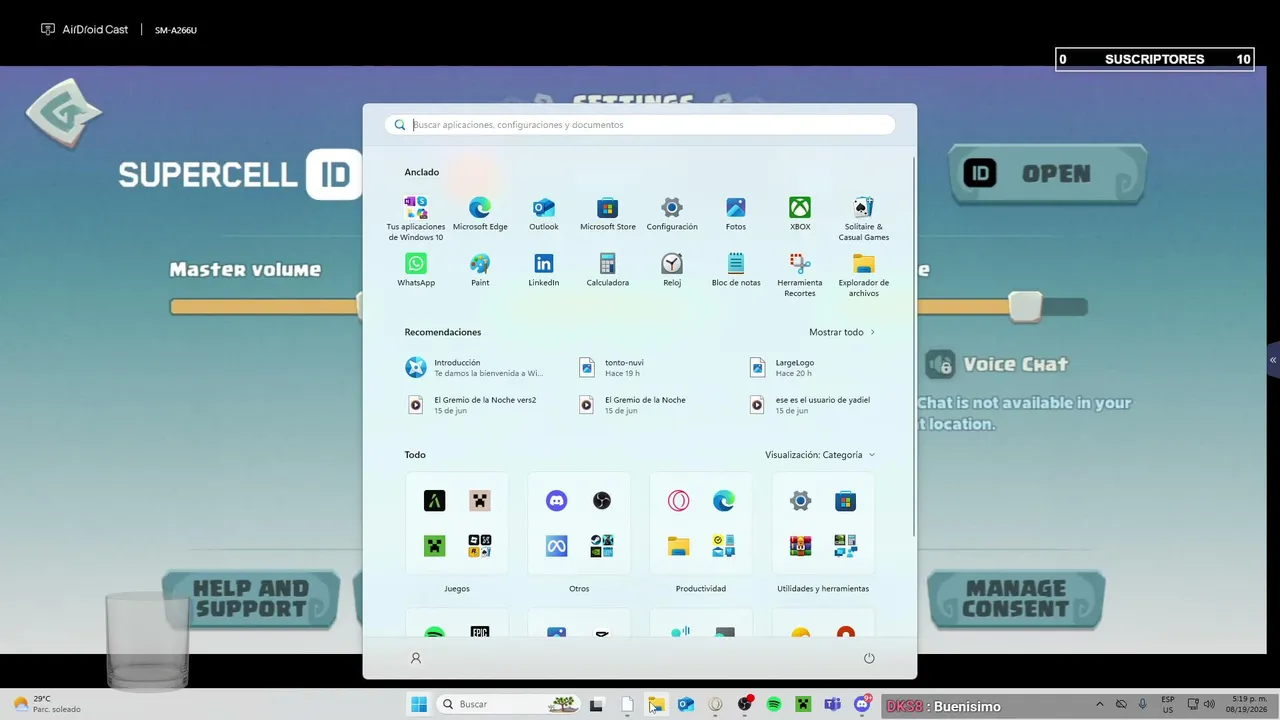Open Discord in the Otros category

tap(557, 501)
